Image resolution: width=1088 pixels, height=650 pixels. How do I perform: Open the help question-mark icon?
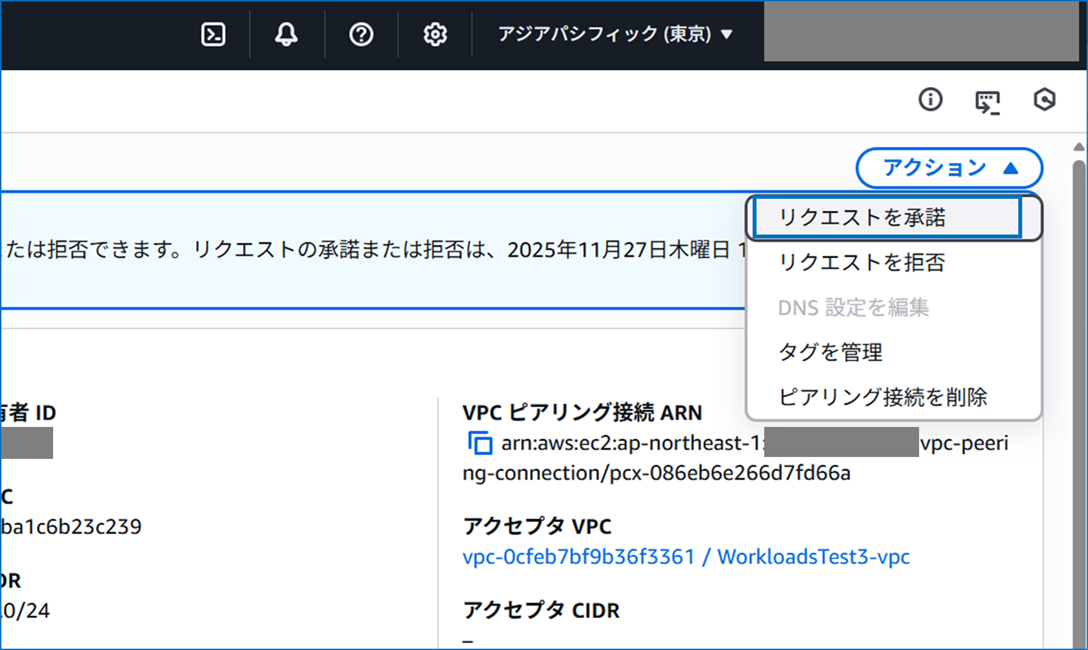point(360,33)
